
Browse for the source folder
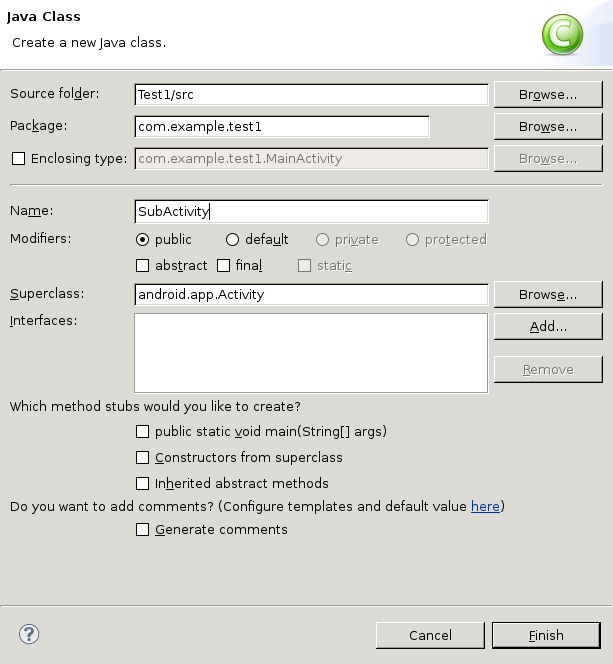[x=547, y=95]
